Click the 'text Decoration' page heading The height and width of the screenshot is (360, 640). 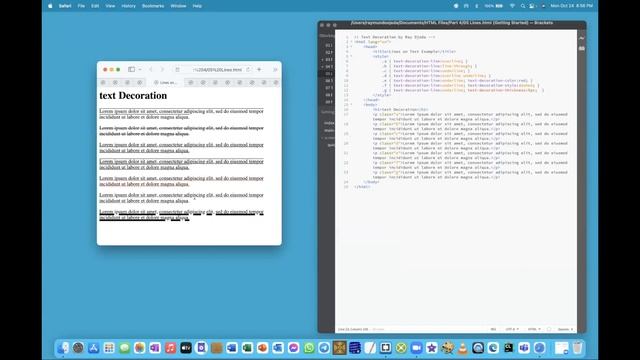133,96
